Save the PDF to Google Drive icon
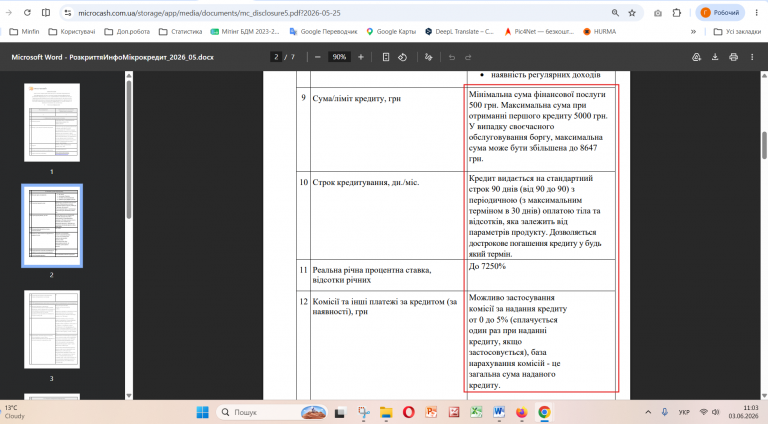 [696, 57]
